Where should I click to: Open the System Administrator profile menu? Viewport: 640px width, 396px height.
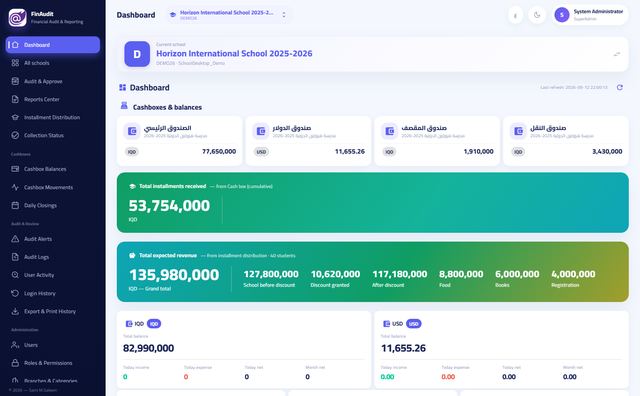pos(590,15)
